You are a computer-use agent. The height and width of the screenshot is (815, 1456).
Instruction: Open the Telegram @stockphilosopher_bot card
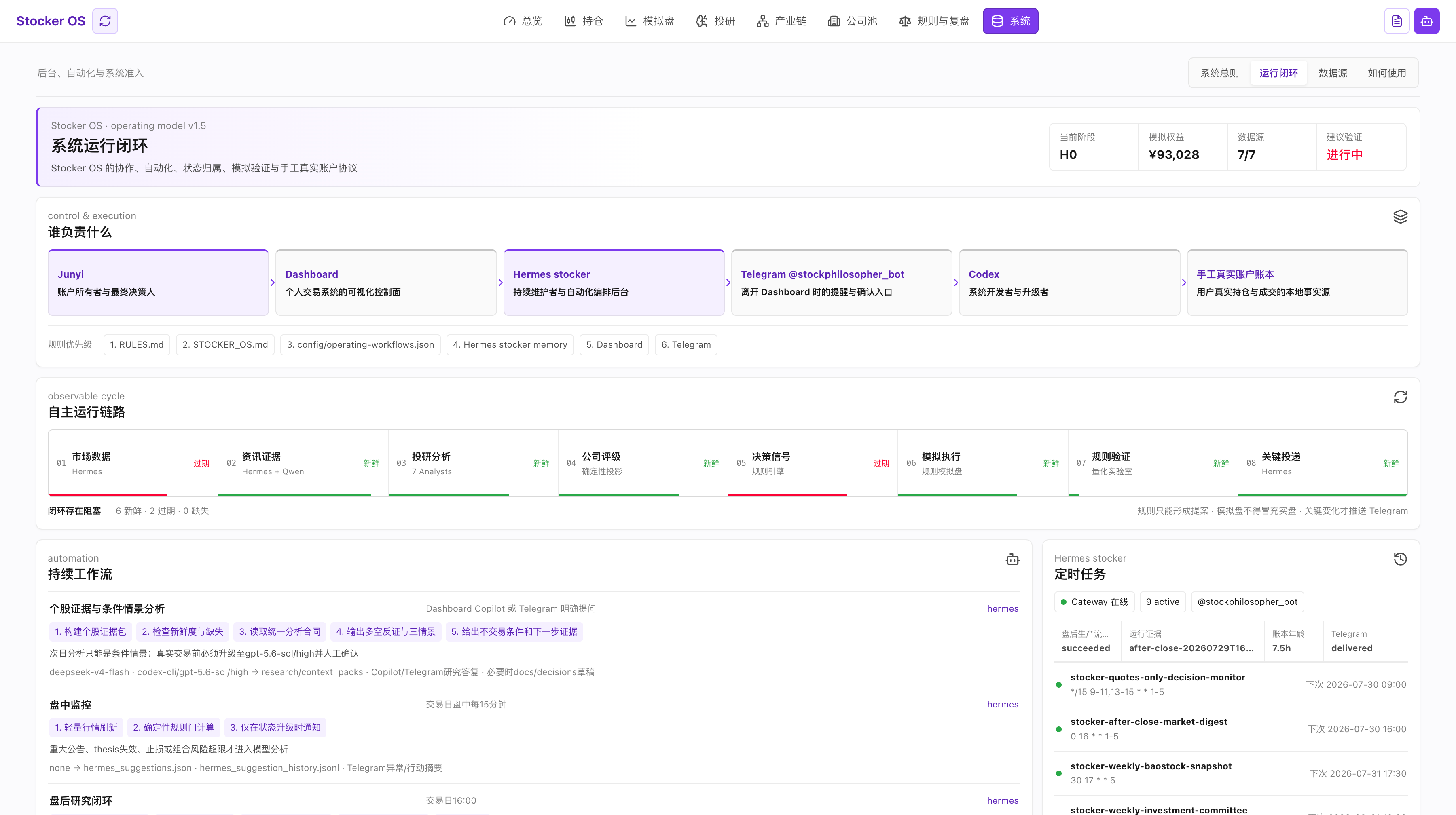click(842, 283)
